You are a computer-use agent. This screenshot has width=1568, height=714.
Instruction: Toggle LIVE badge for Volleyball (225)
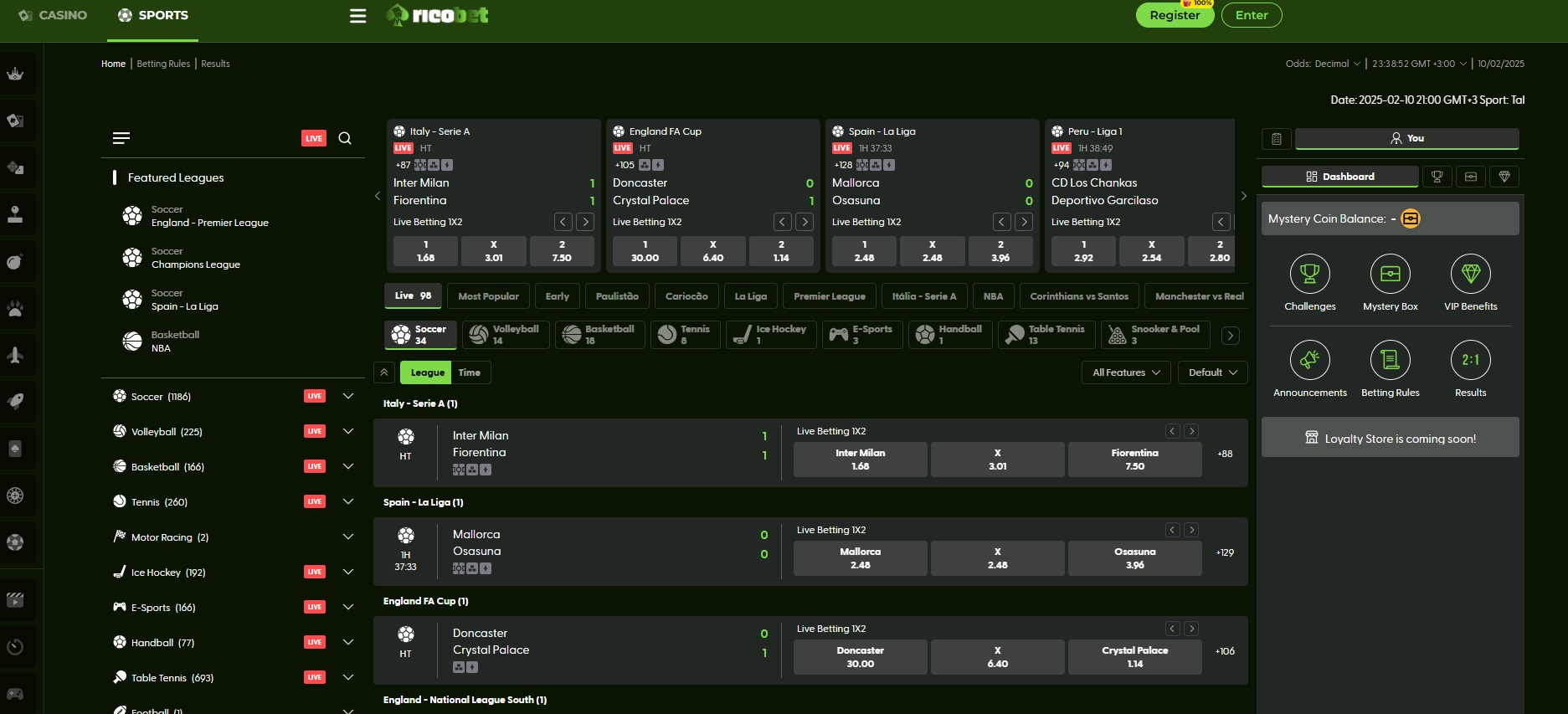[315, 431]
